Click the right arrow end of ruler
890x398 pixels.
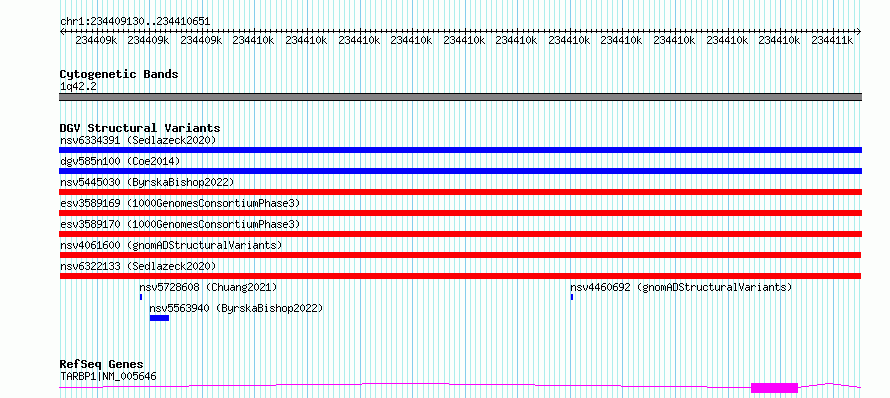pyautogui.click(x=858, y=31)
